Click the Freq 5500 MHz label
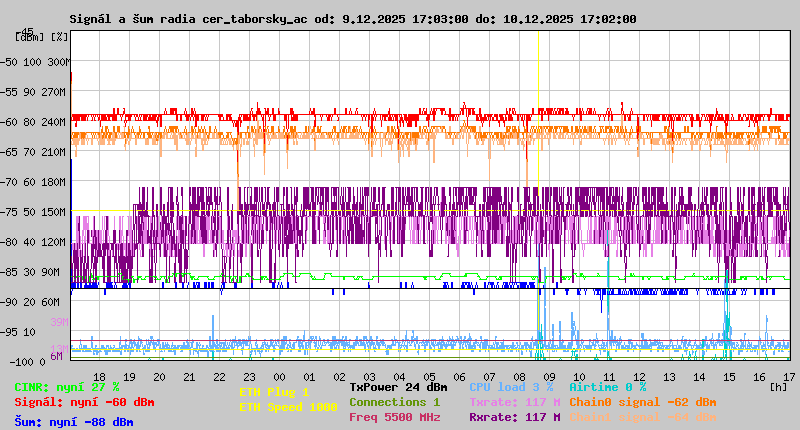This screenshot has height=430, width=800. pos(394,417)
